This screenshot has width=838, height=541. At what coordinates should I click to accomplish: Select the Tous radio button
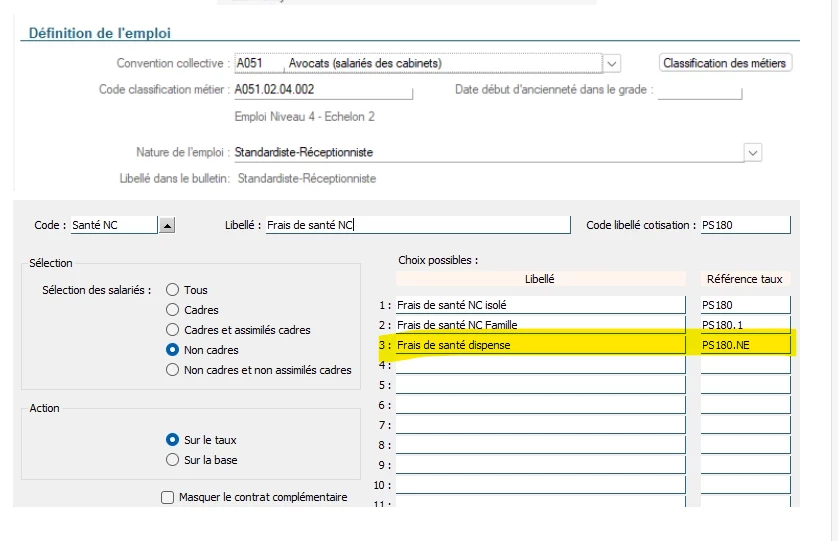click(173, 290)
